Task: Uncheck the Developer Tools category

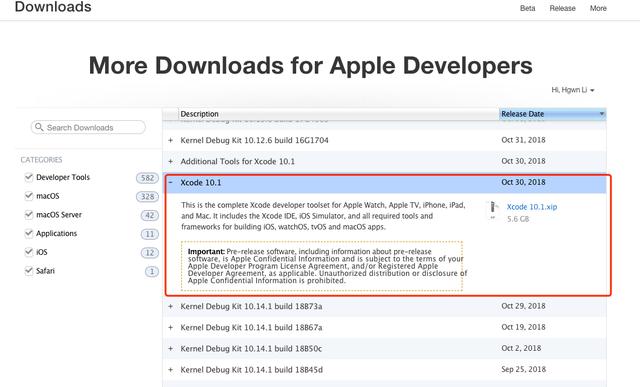Action: point(29,177)
